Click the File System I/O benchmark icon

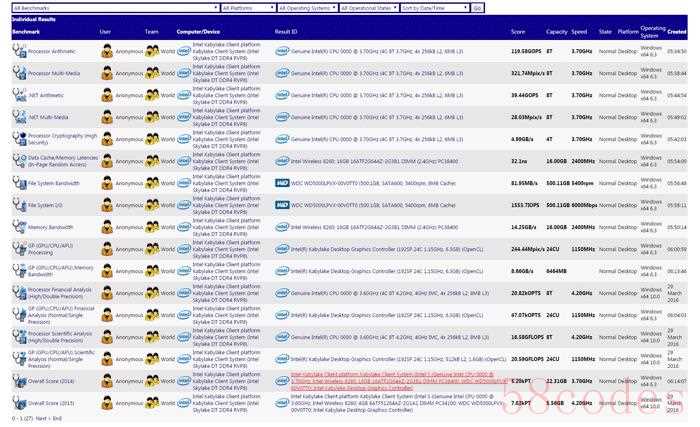pyautogui.click(x=19, y=205)
